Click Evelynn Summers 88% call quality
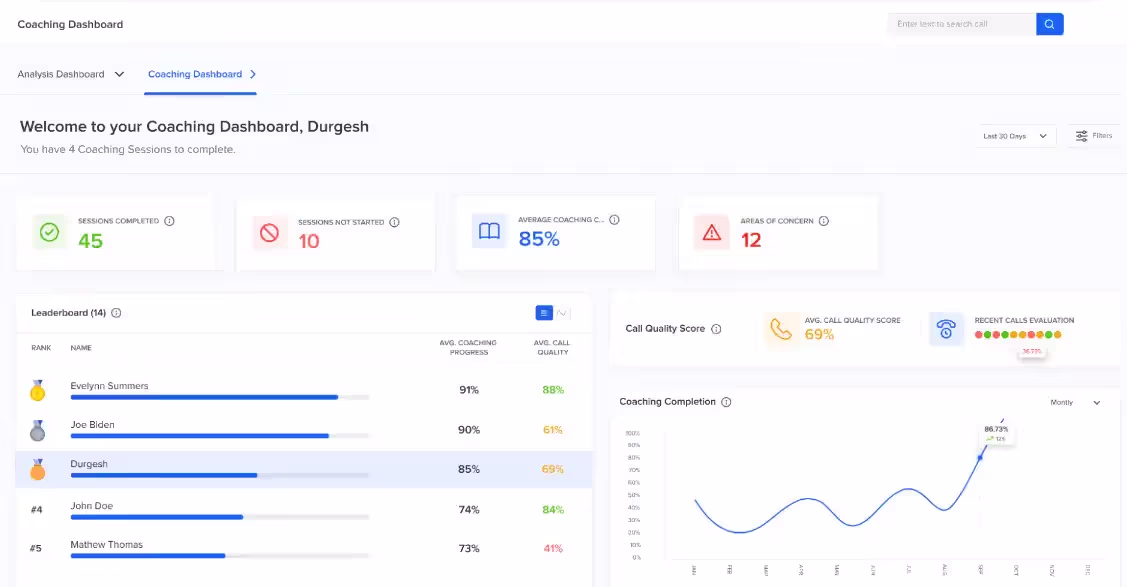Viewport: 1127px width, 587px height. [x=553, y=390]
